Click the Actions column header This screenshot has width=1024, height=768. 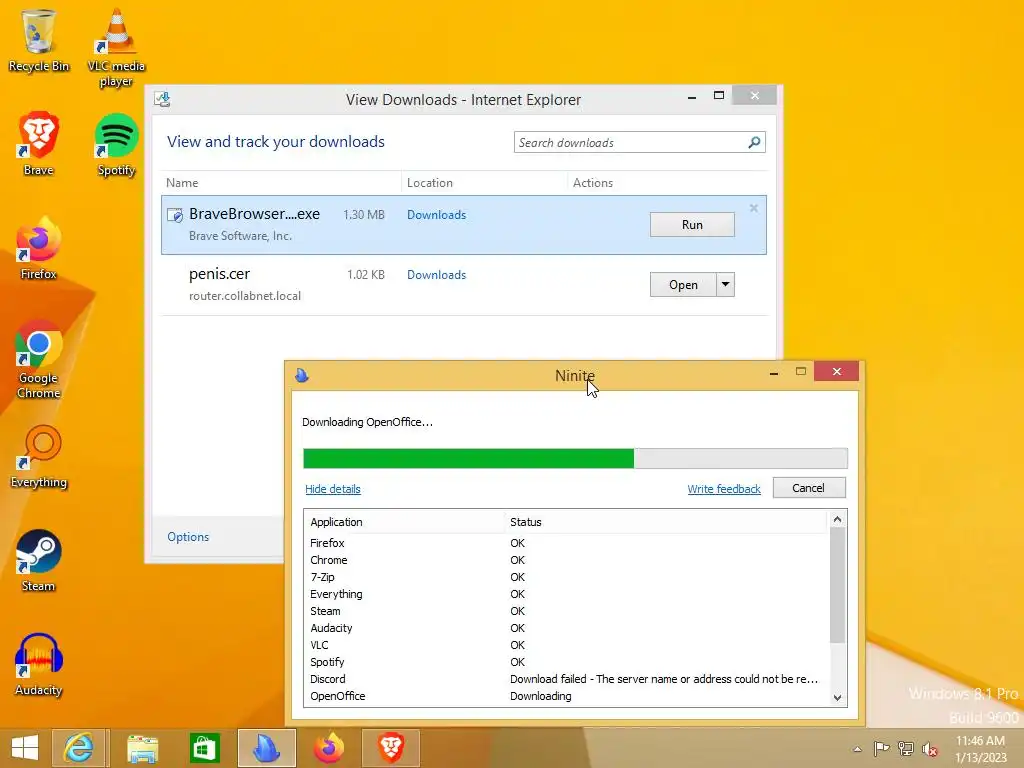667,183
